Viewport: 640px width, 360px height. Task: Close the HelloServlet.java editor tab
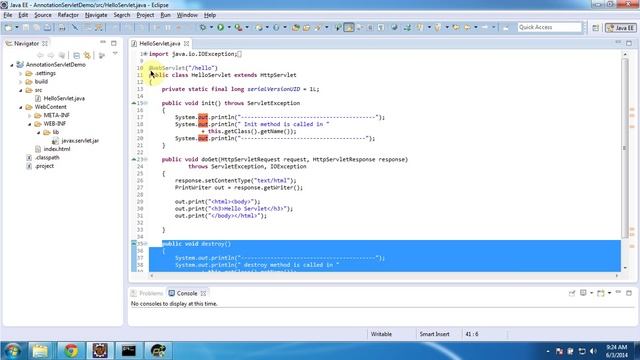[187, 43]
